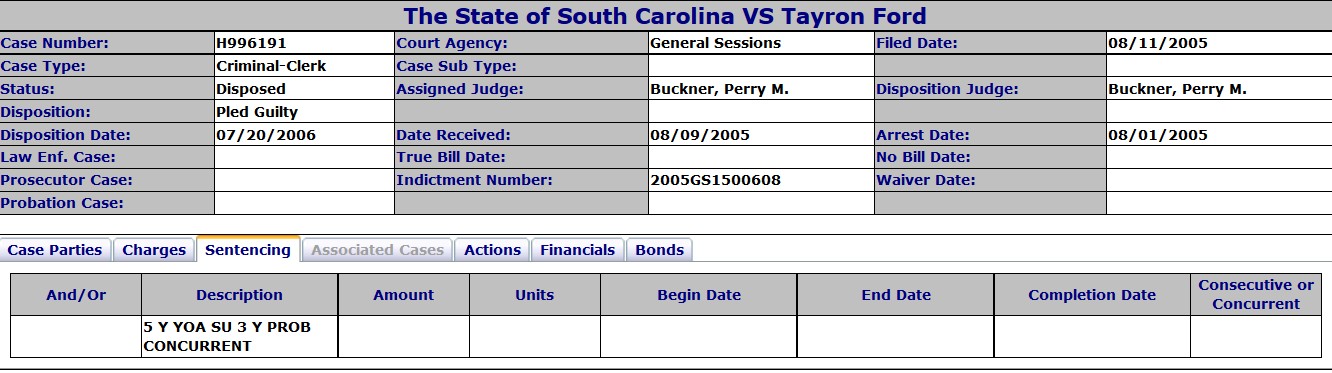Click the Amount column header

coord(404,295)
